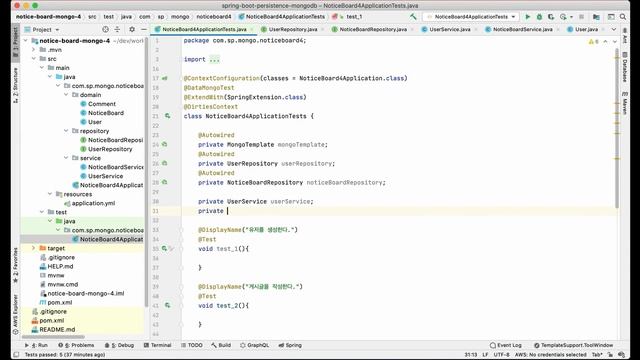This screenshot has width=640, height=360.
Task: Close the NoticeBoard4ApplicationTests.java tab
Action: (x=252, y=29)
